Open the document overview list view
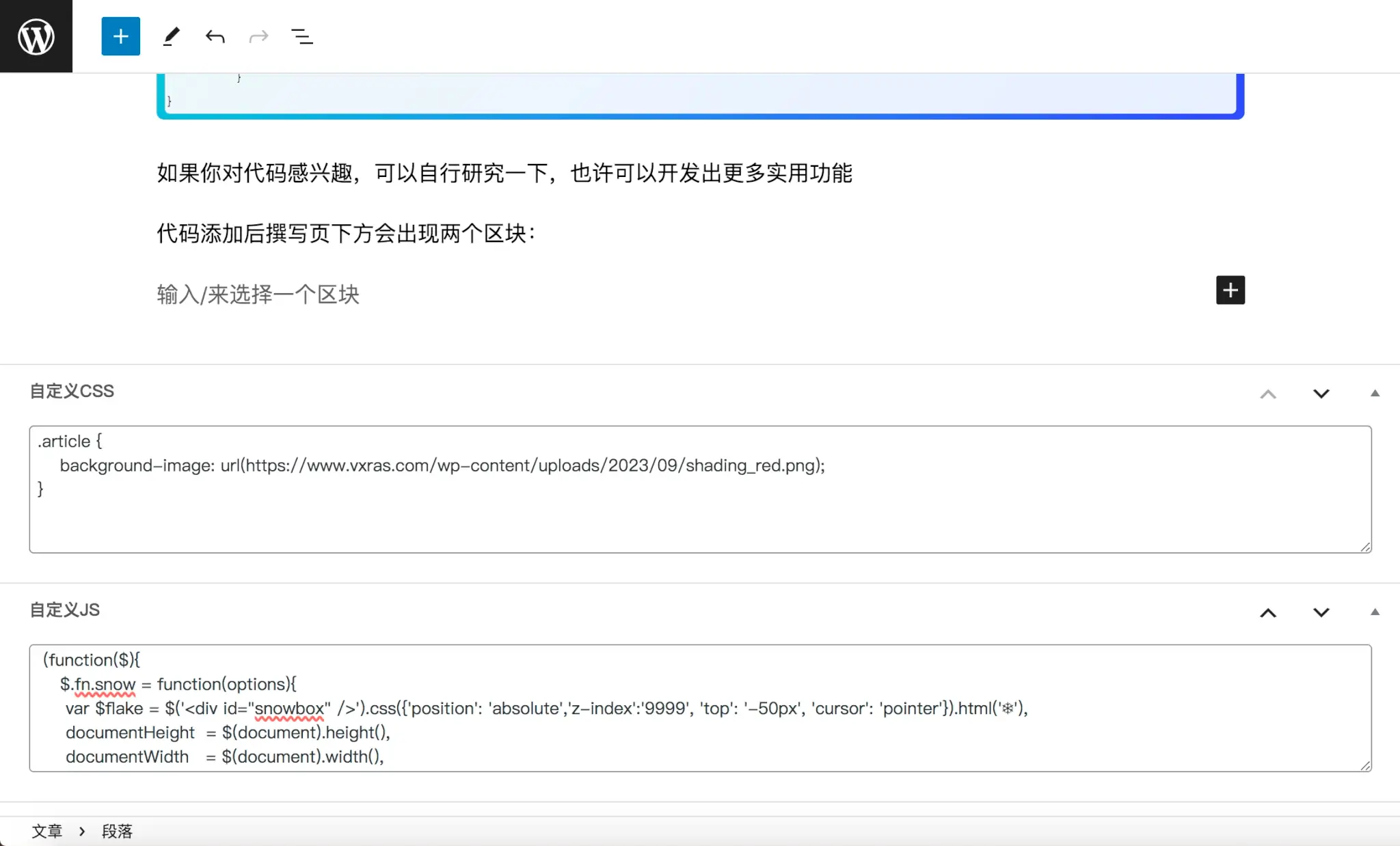The width and height of the screenshot is (1400, 846). 301,36
